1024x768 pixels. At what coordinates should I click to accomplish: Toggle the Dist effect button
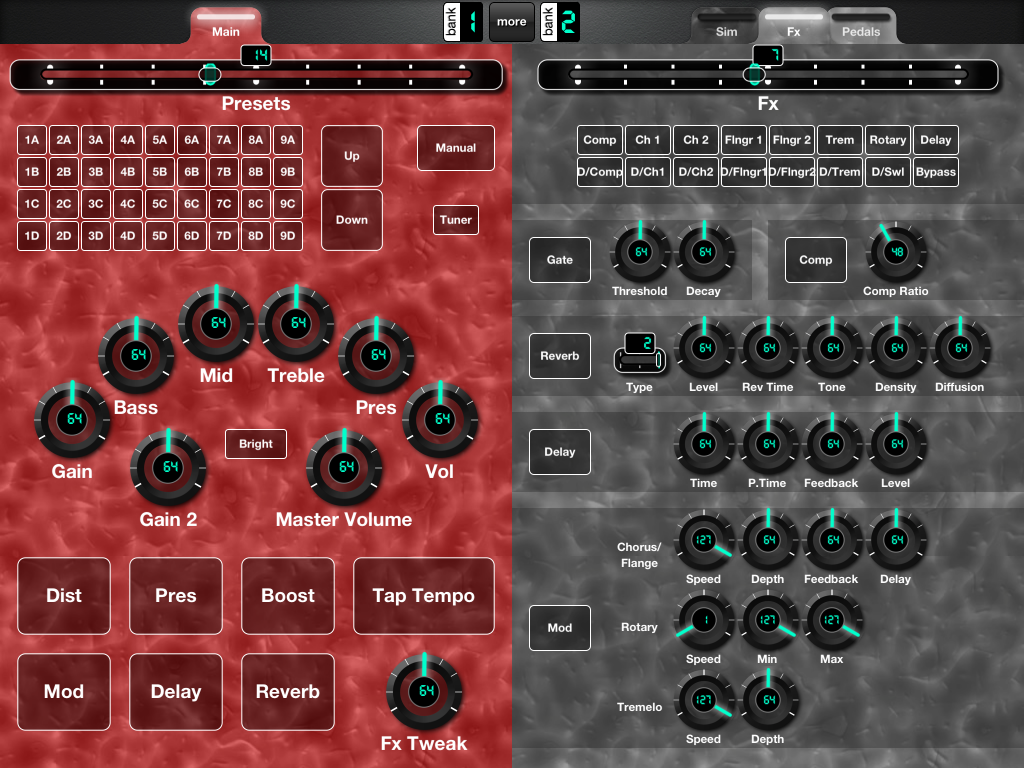tap(64, 596)
